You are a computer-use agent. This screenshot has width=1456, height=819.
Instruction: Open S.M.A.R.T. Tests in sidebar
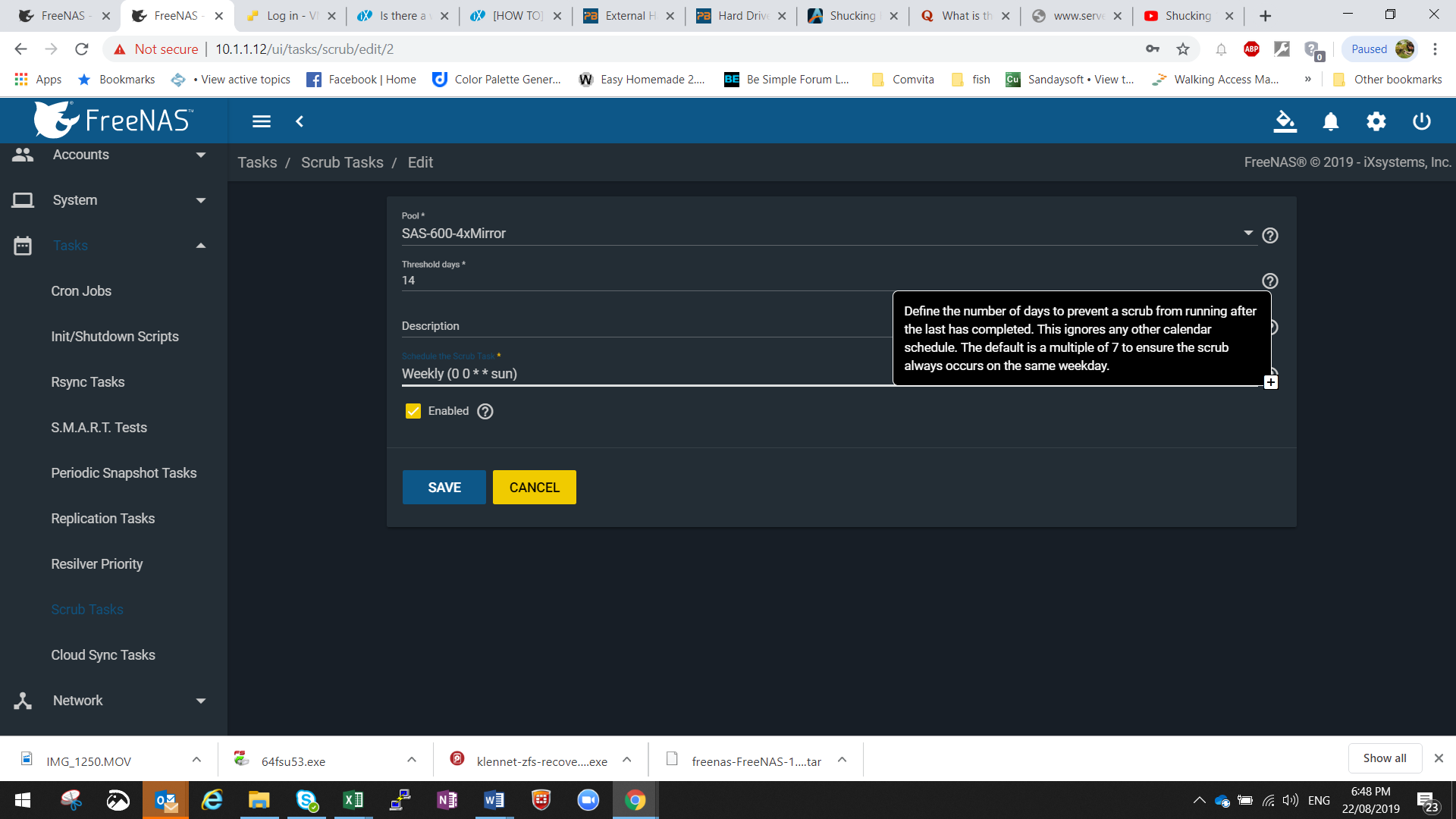click(99, 428)
